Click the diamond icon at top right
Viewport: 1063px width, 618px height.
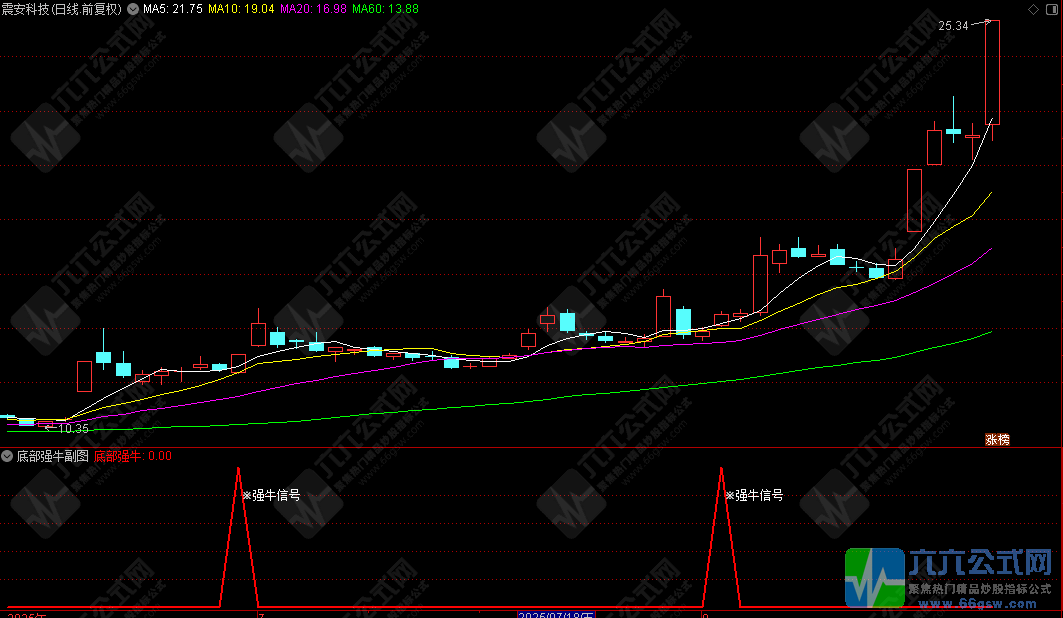(x=1033, y=9)
